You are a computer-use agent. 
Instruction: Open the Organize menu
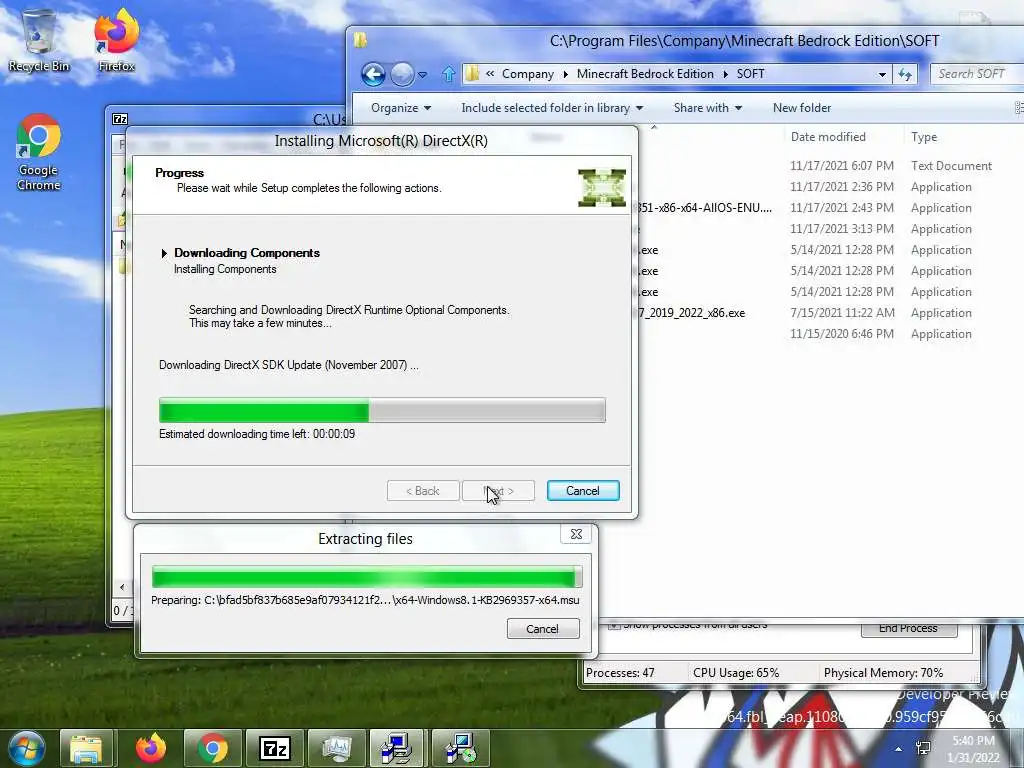point(401,108)
